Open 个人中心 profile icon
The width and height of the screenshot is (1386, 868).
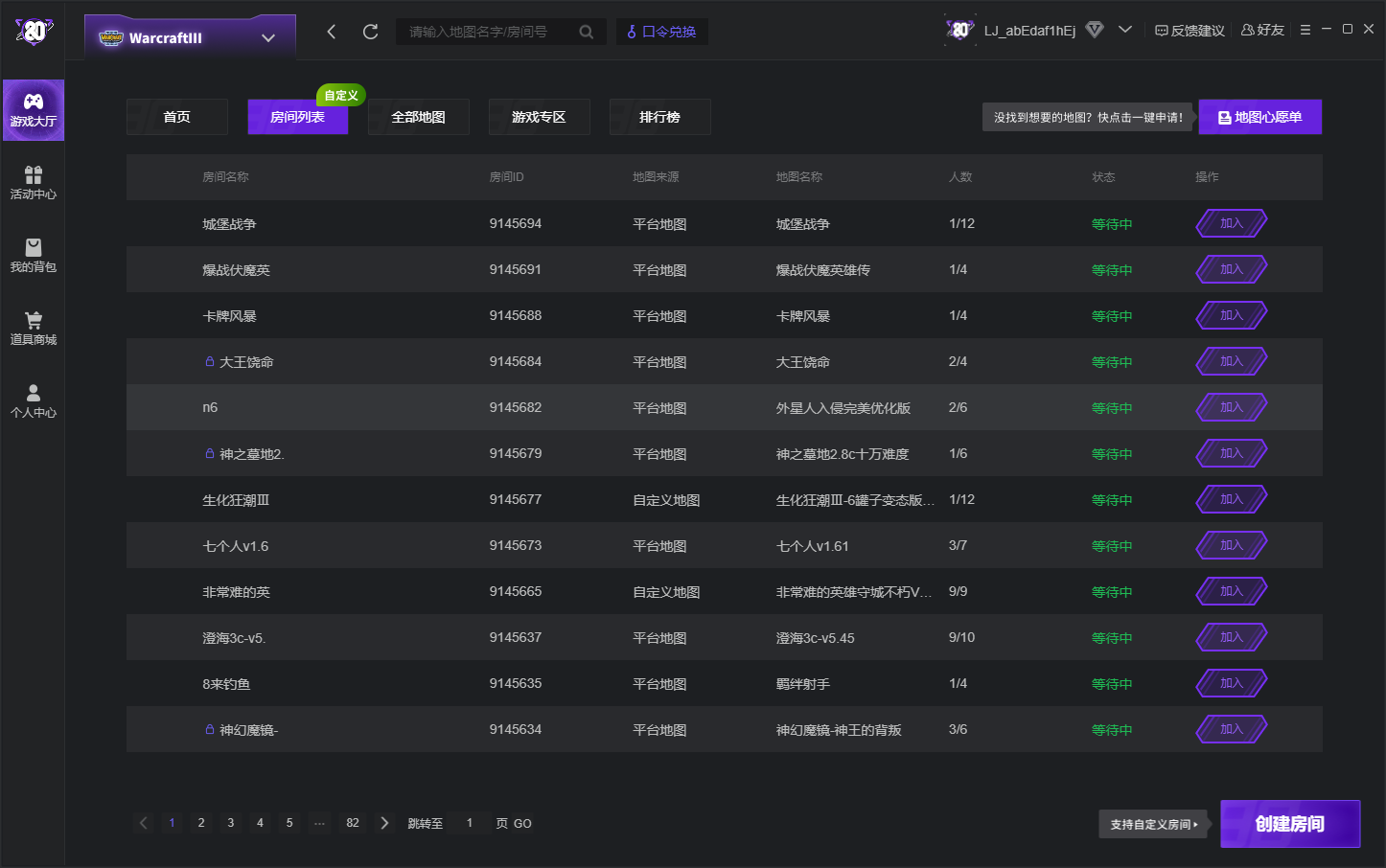point(34,400)
